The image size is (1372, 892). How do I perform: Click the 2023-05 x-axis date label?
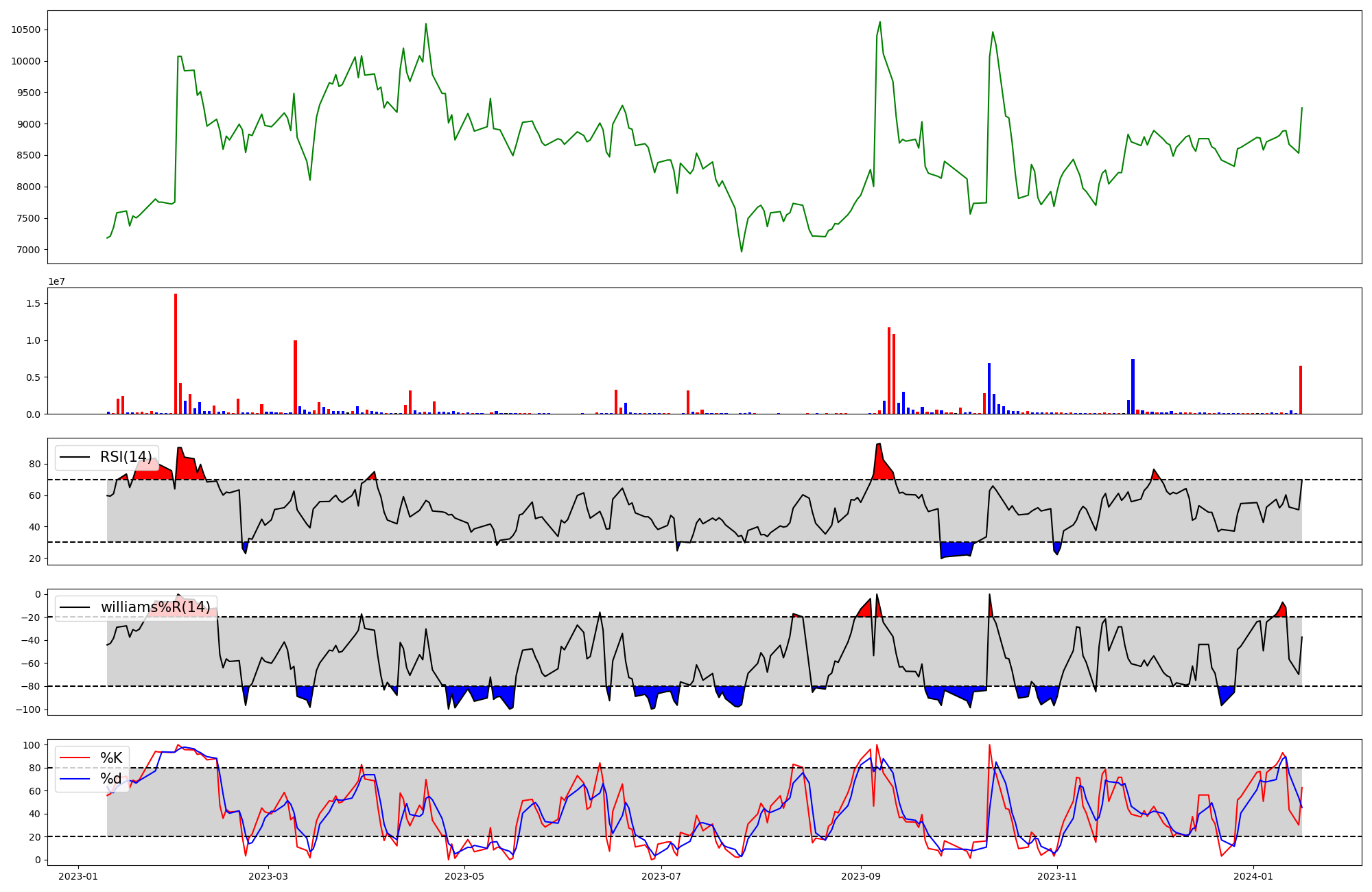464,876
